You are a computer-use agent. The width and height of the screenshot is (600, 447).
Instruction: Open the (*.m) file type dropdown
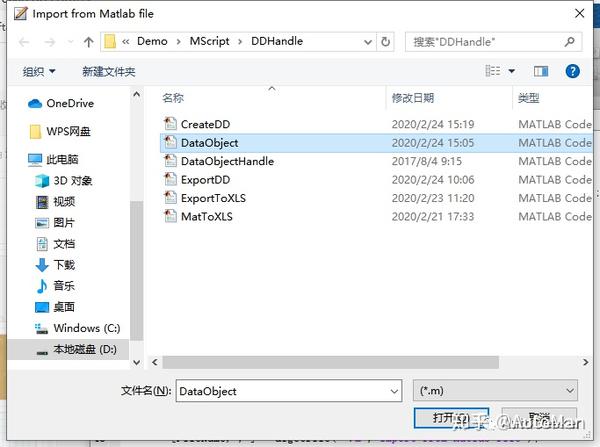[495, 390]
